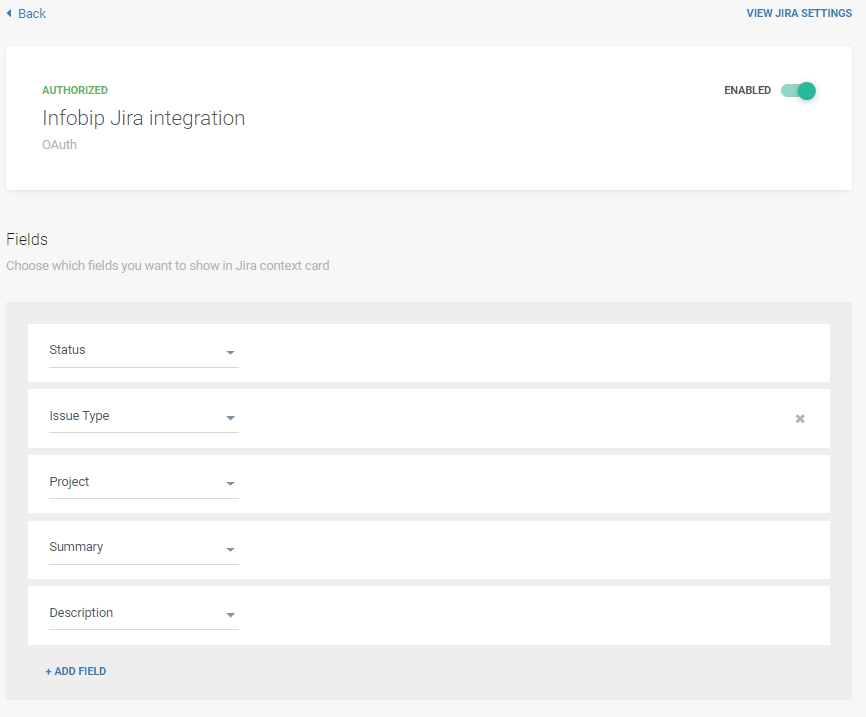Click the Add Field button
This screenshot has width=866, height=717.
tap(76, 671)
